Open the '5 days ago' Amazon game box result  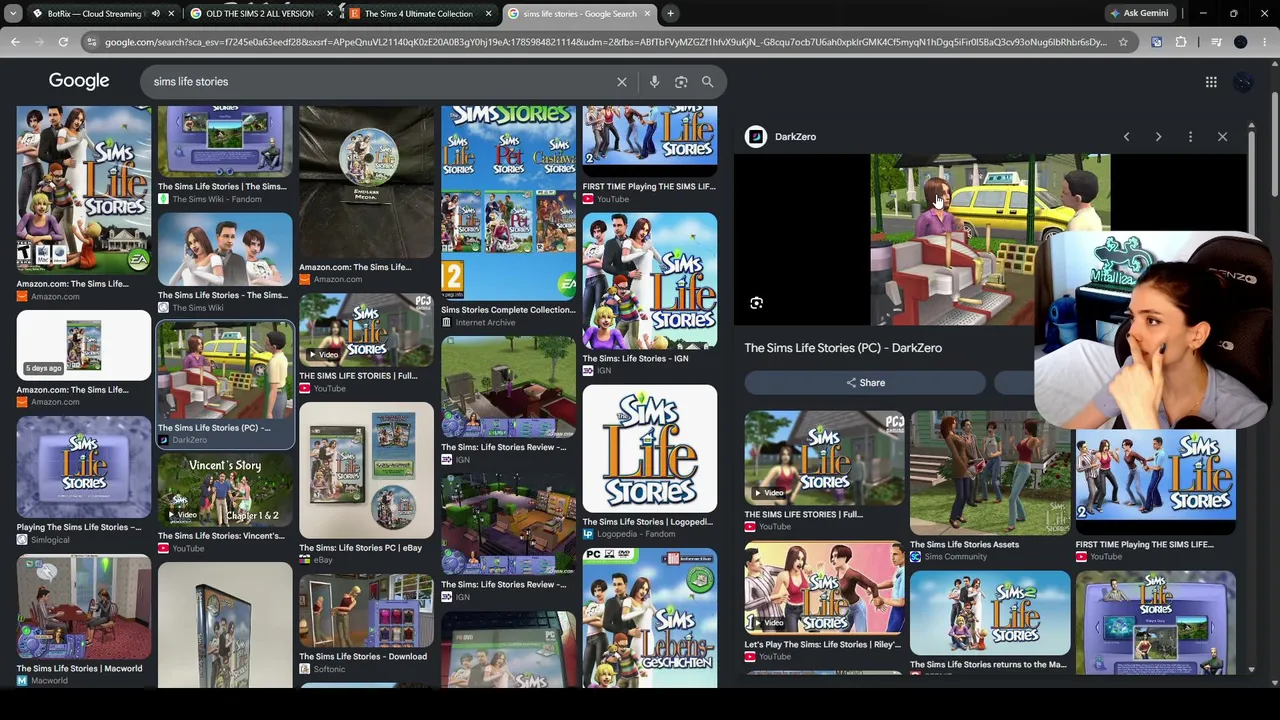pyautogui.click(x=84, y=346)
